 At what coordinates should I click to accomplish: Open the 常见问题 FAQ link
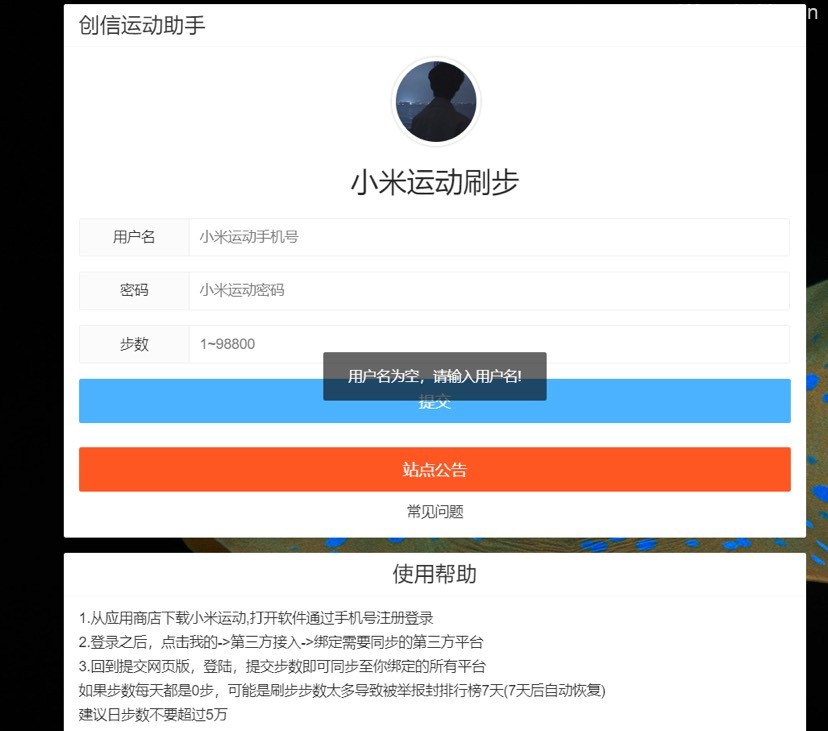coord(435,511)
